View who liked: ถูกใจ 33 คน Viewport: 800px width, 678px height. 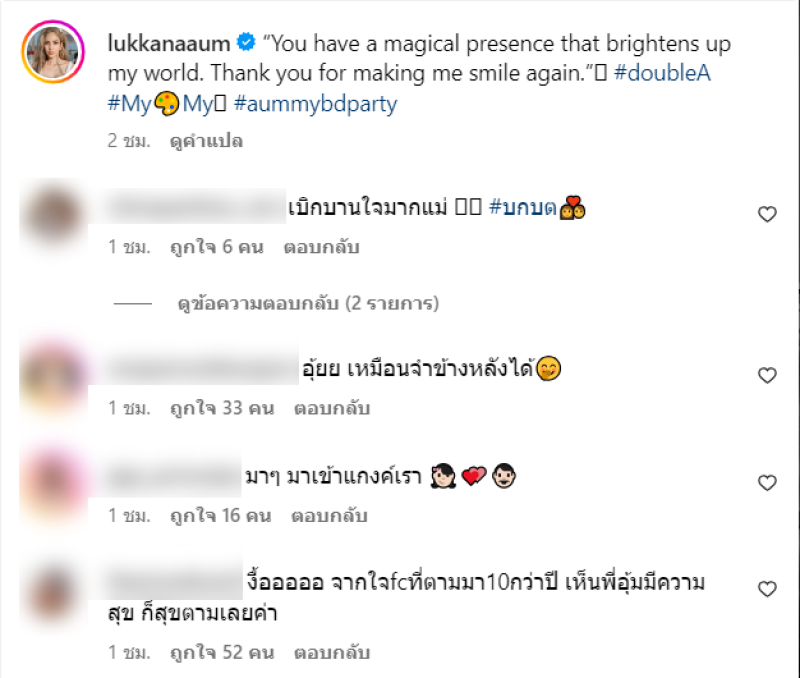pos(222,409)
